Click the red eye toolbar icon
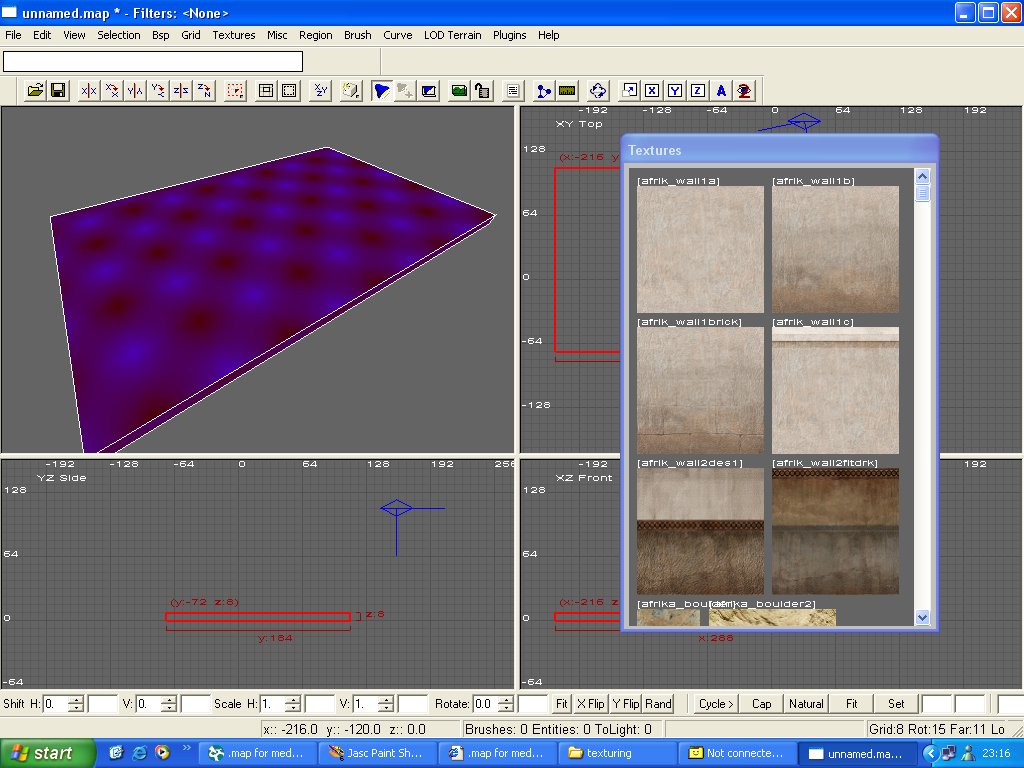Viewport: 1024px width, 768px height. (744, 91)
